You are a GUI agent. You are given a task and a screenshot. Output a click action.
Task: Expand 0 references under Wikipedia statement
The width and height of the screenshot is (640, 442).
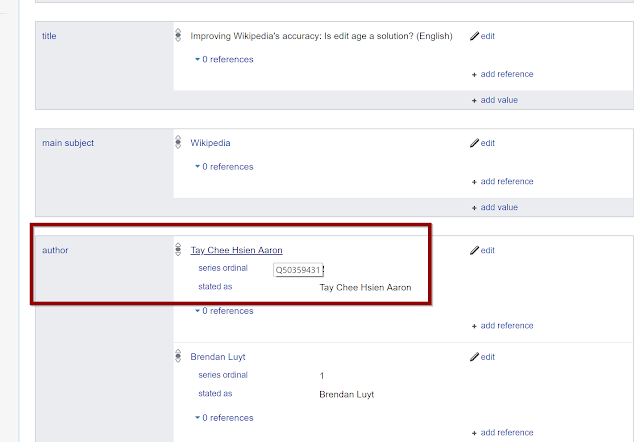click(224, 167)
